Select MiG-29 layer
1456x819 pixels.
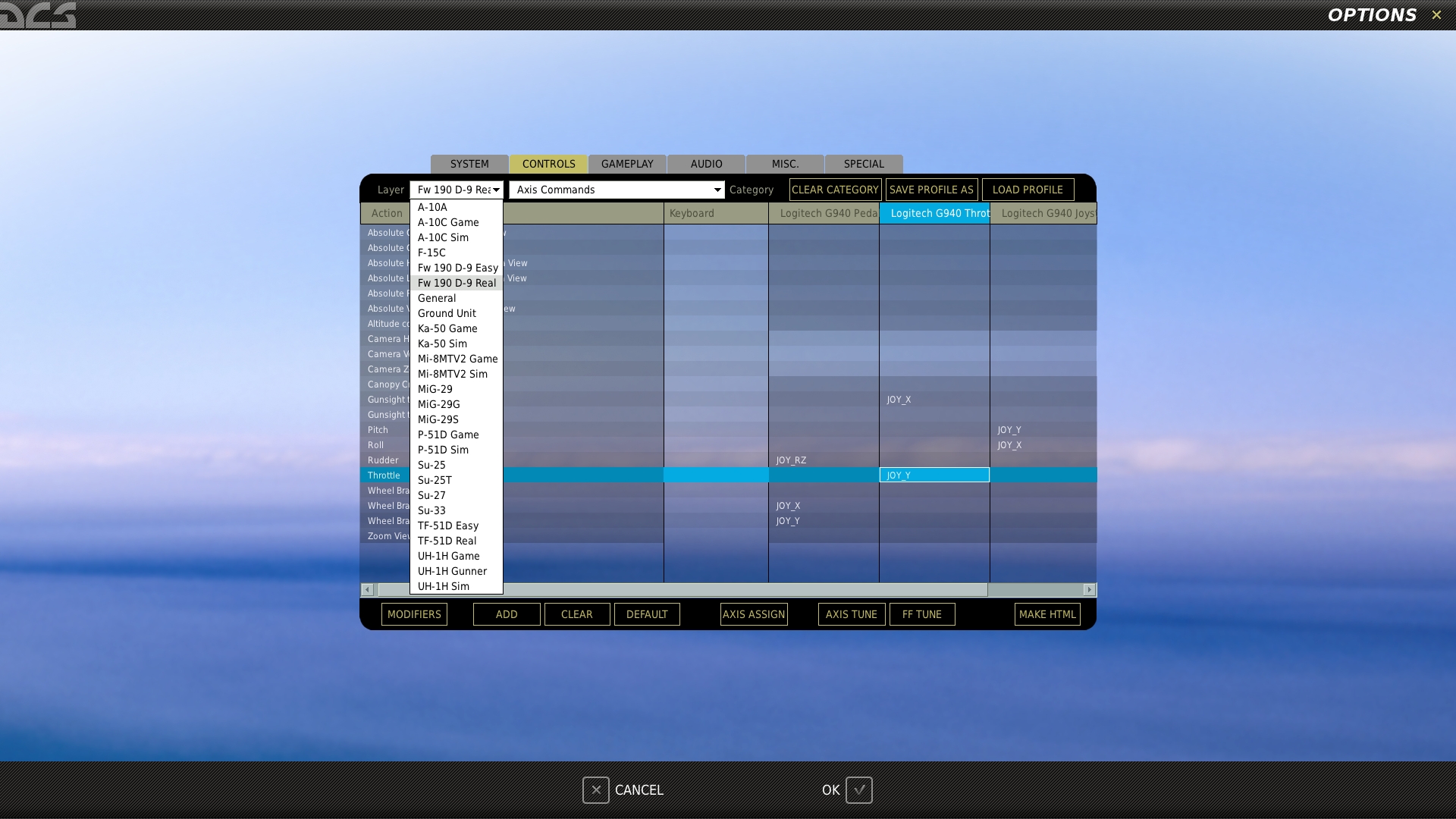tap(457, 389)
